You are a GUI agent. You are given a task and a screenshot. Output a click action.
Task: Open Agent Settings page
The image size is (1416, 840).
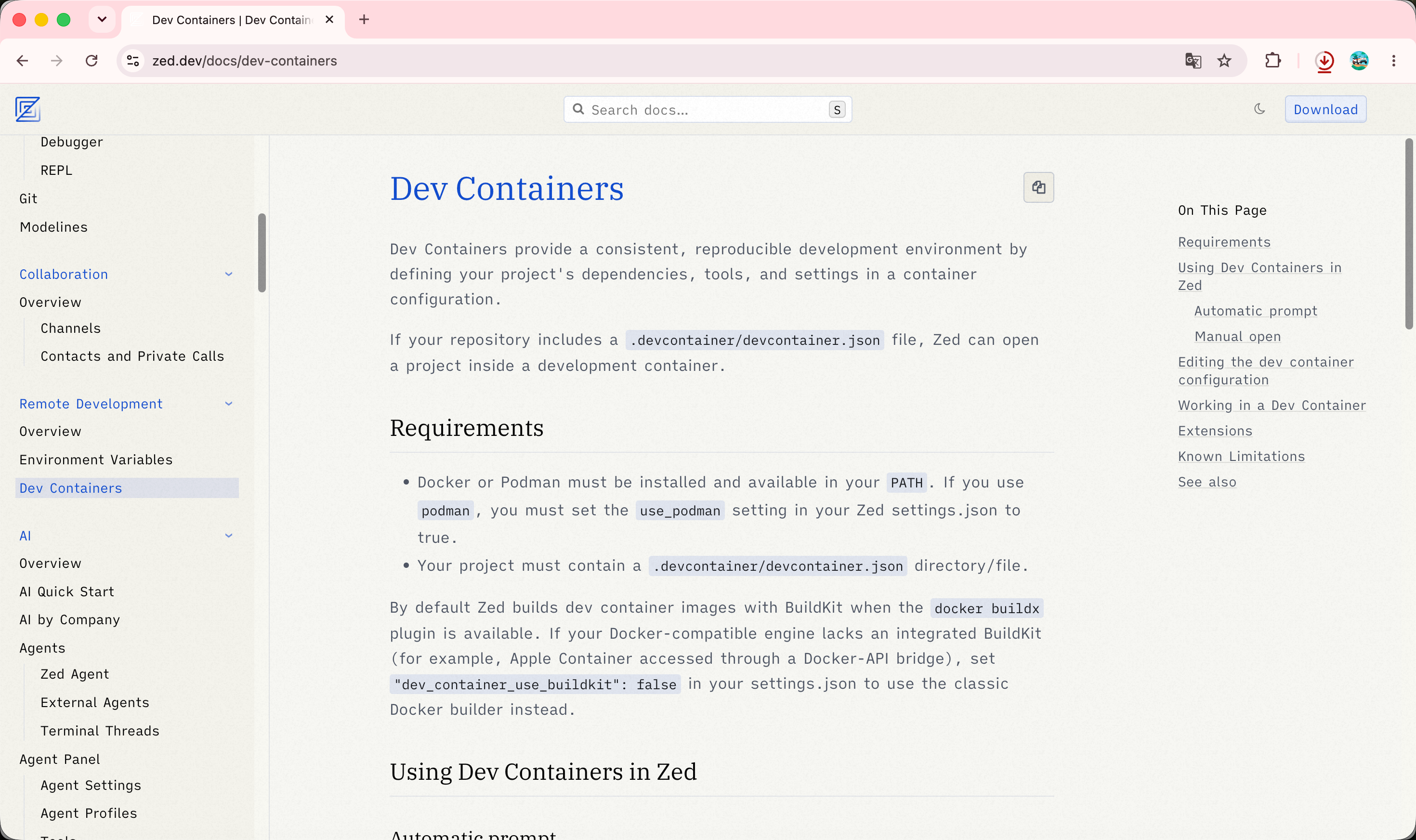(x=91, y=785)
